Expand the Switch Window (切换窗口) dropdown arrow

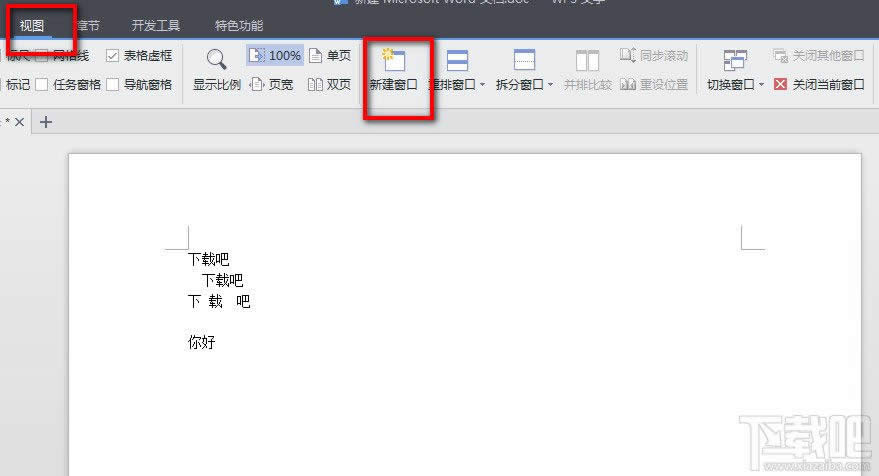tap(762, 86)
